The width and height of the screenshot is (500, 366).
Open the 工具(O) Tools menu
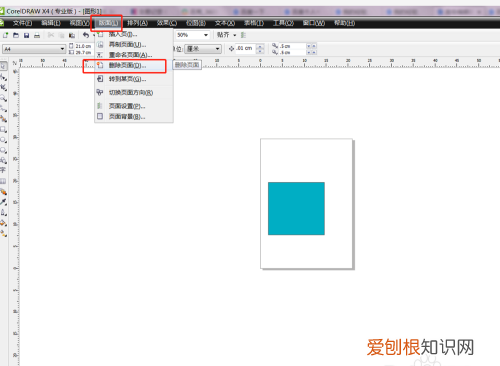pos(283,23)
